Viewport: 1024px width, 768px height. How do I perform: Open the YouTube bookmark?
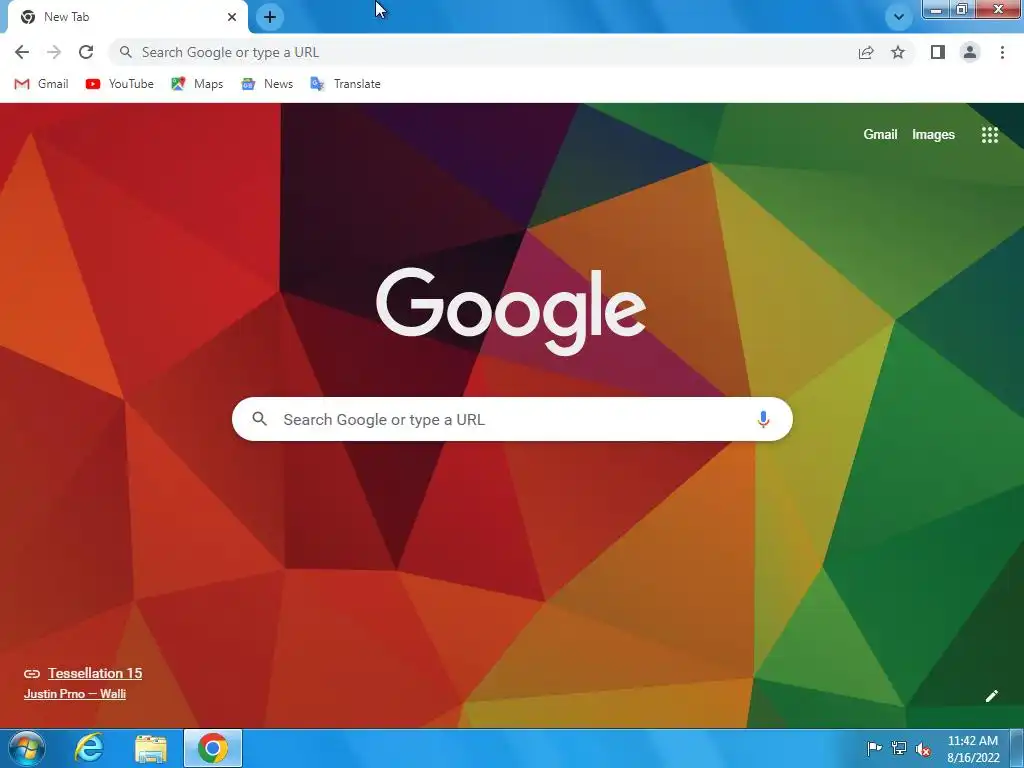click(120, 84)
